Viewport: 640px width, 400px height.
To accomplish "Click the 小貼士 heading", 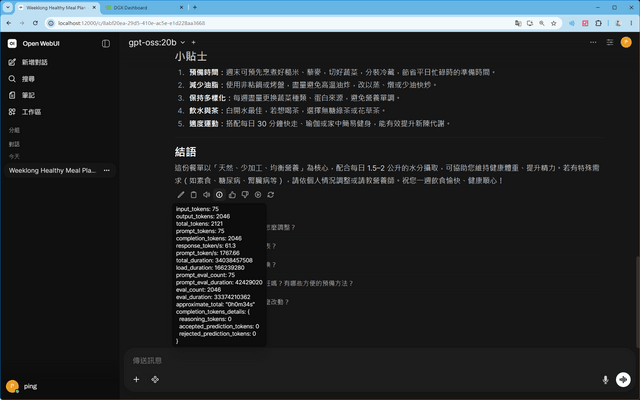I will click(x=191, y=56).
